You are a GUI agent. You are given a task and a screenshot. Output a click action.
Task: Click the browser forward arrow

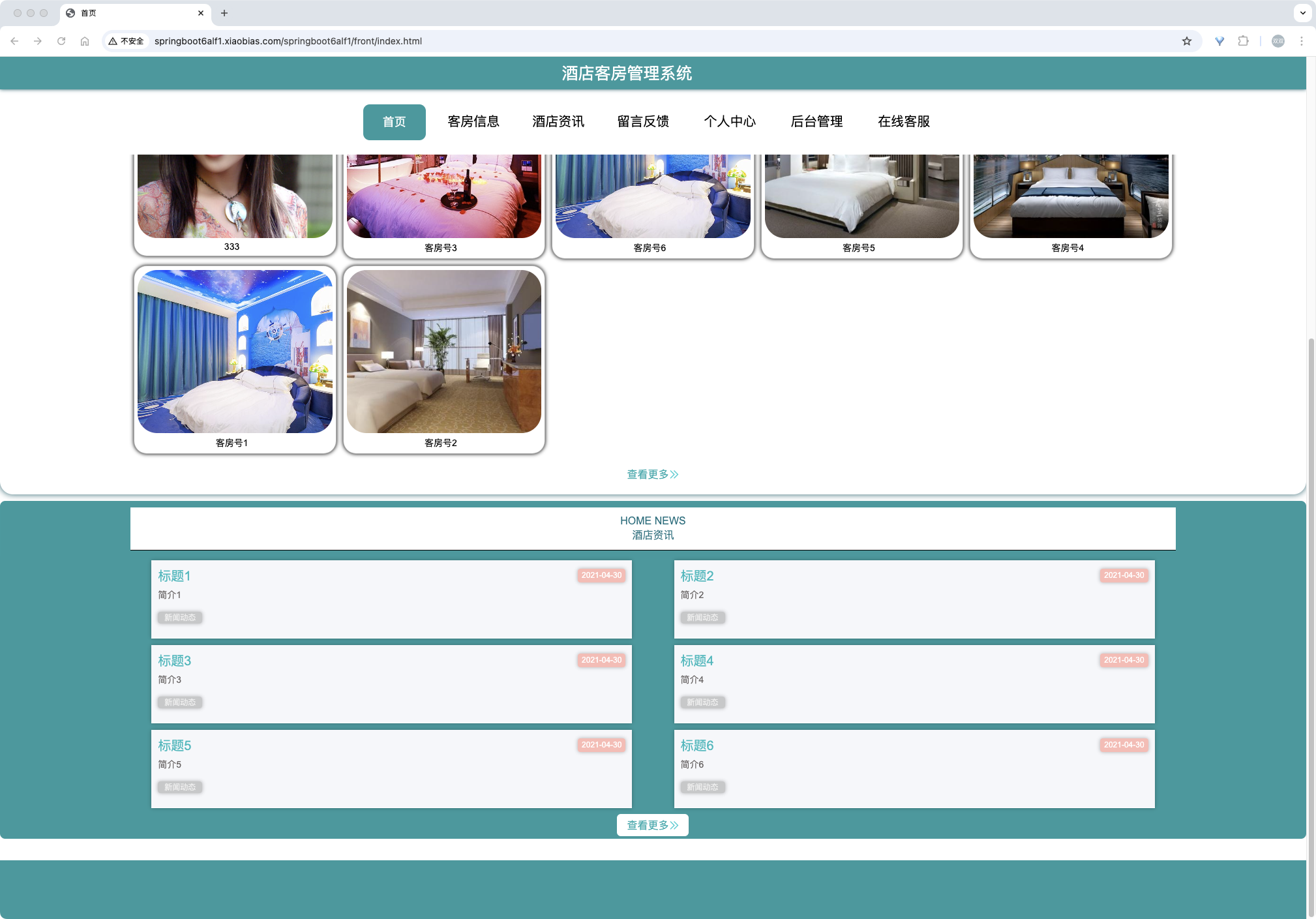tap(38, 41)
